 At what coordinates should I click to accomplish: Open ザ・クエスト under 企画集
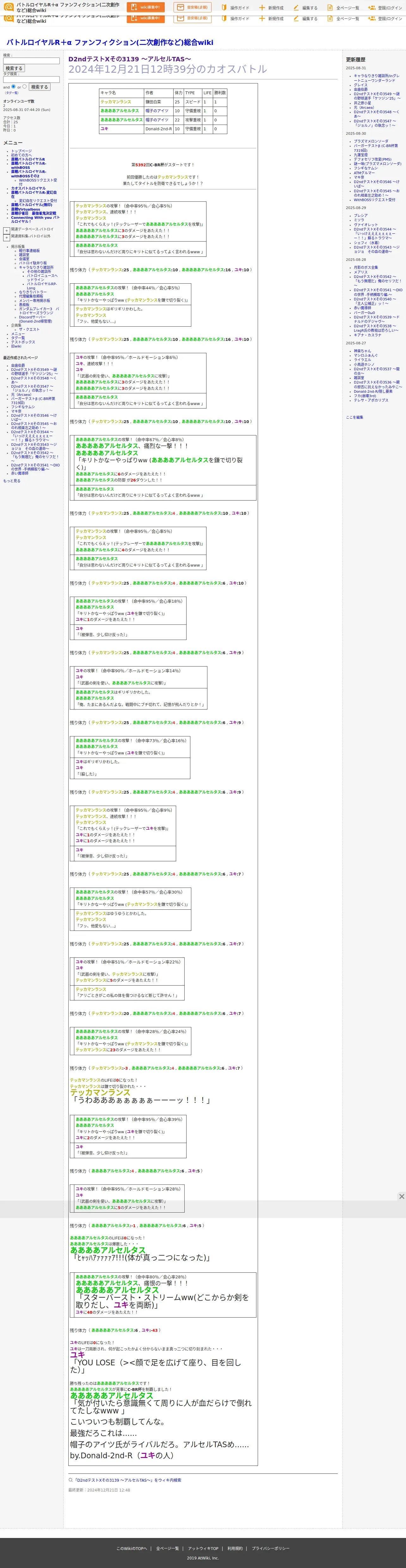coord(28,329)
